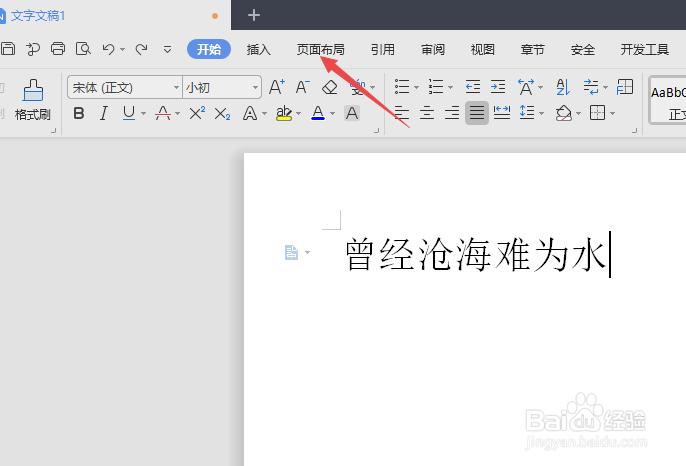Expand borders dropdown arrow
This screenshot has height=466, width=686.
click(x=612, y=114)
